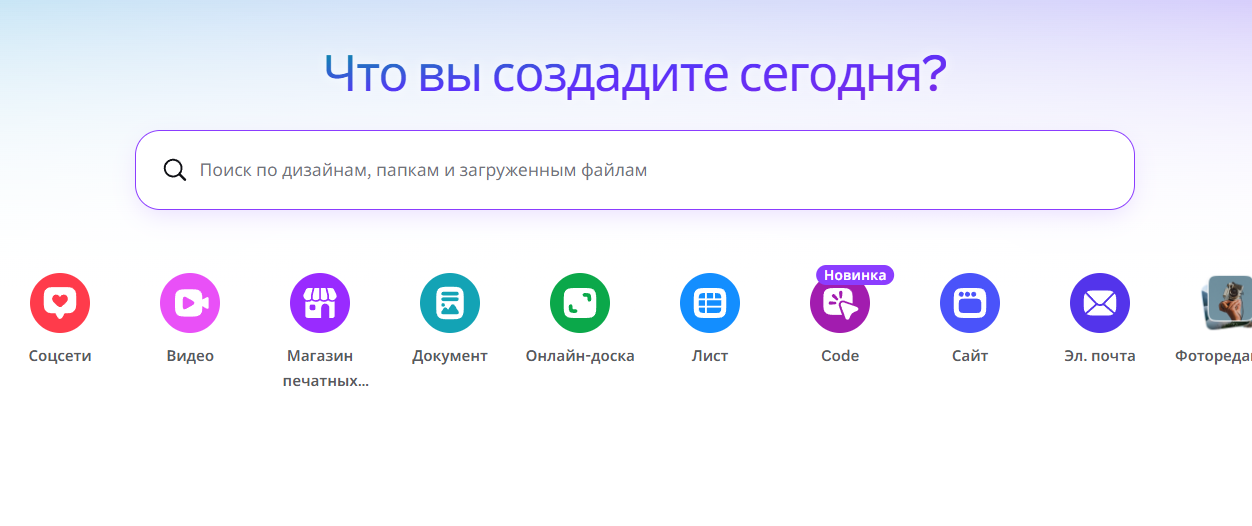
Task: Click the Эл. почта text label
Action: coord(1100,356)
